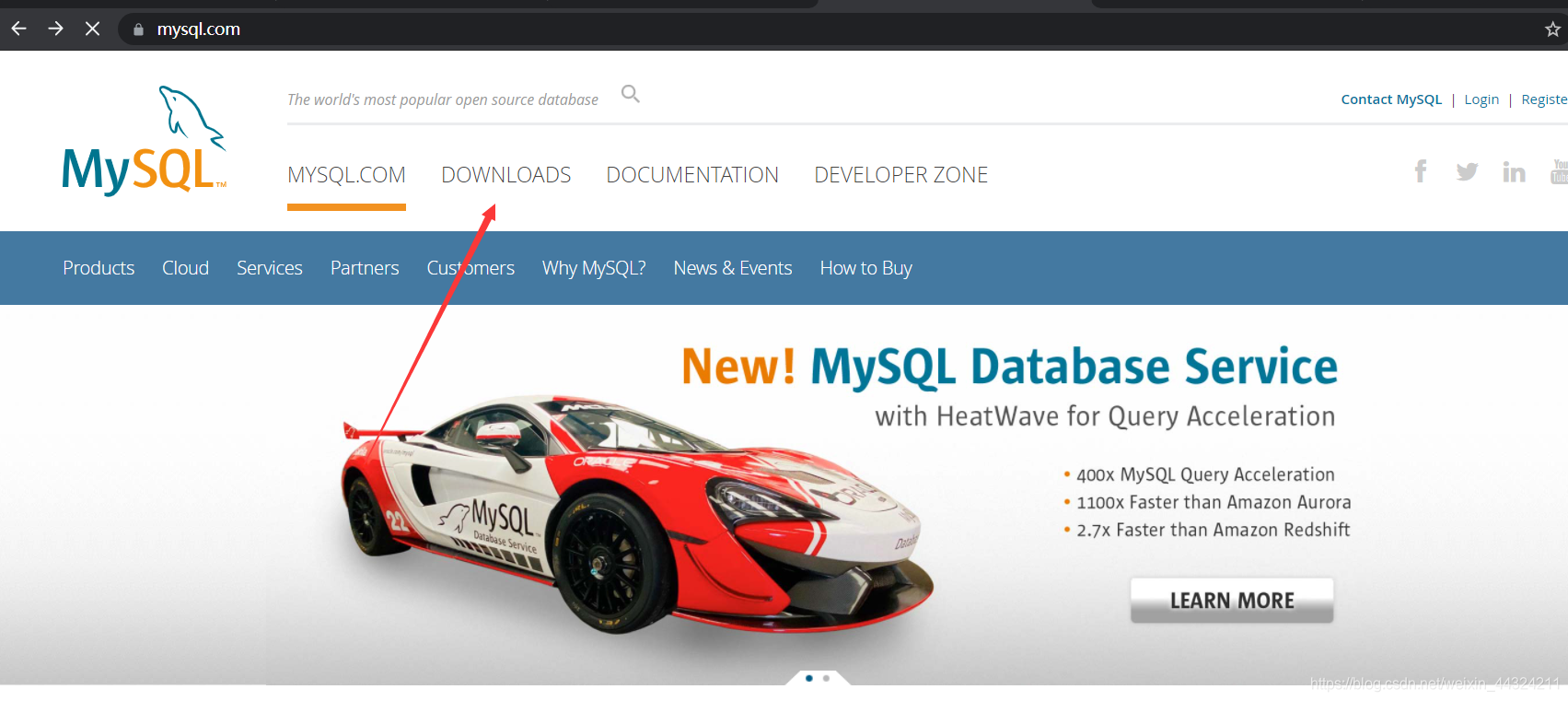Open How to Buy menu item
The height and width of the screenshot is (701, 1568).
point(865,268)
